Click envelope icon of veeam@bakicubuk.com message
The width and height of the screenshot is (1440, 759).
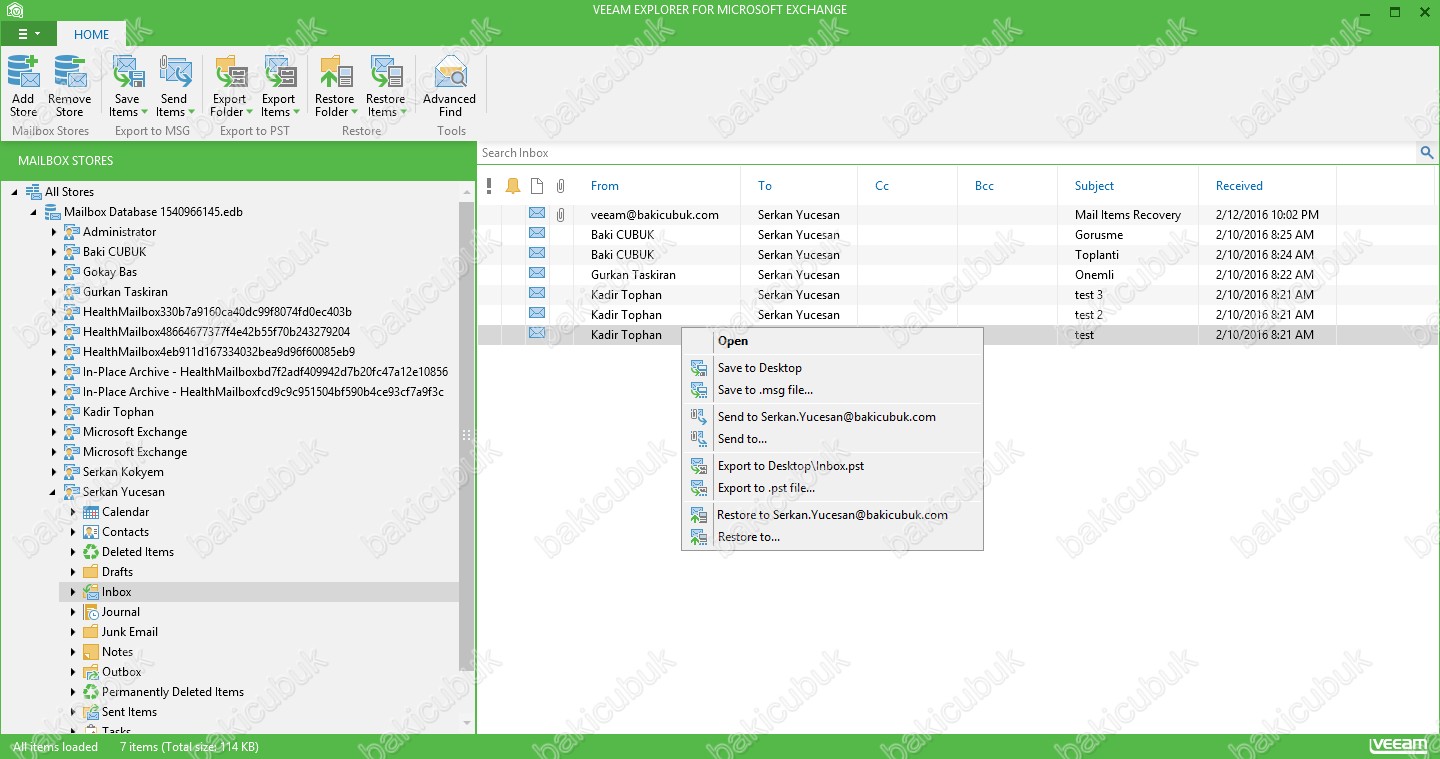pyautogui.click(x=537, y=214)
